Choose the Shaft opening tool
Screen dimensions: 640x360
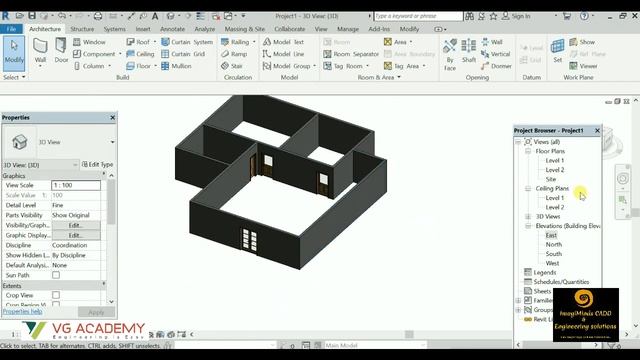(x=469, y=51)
